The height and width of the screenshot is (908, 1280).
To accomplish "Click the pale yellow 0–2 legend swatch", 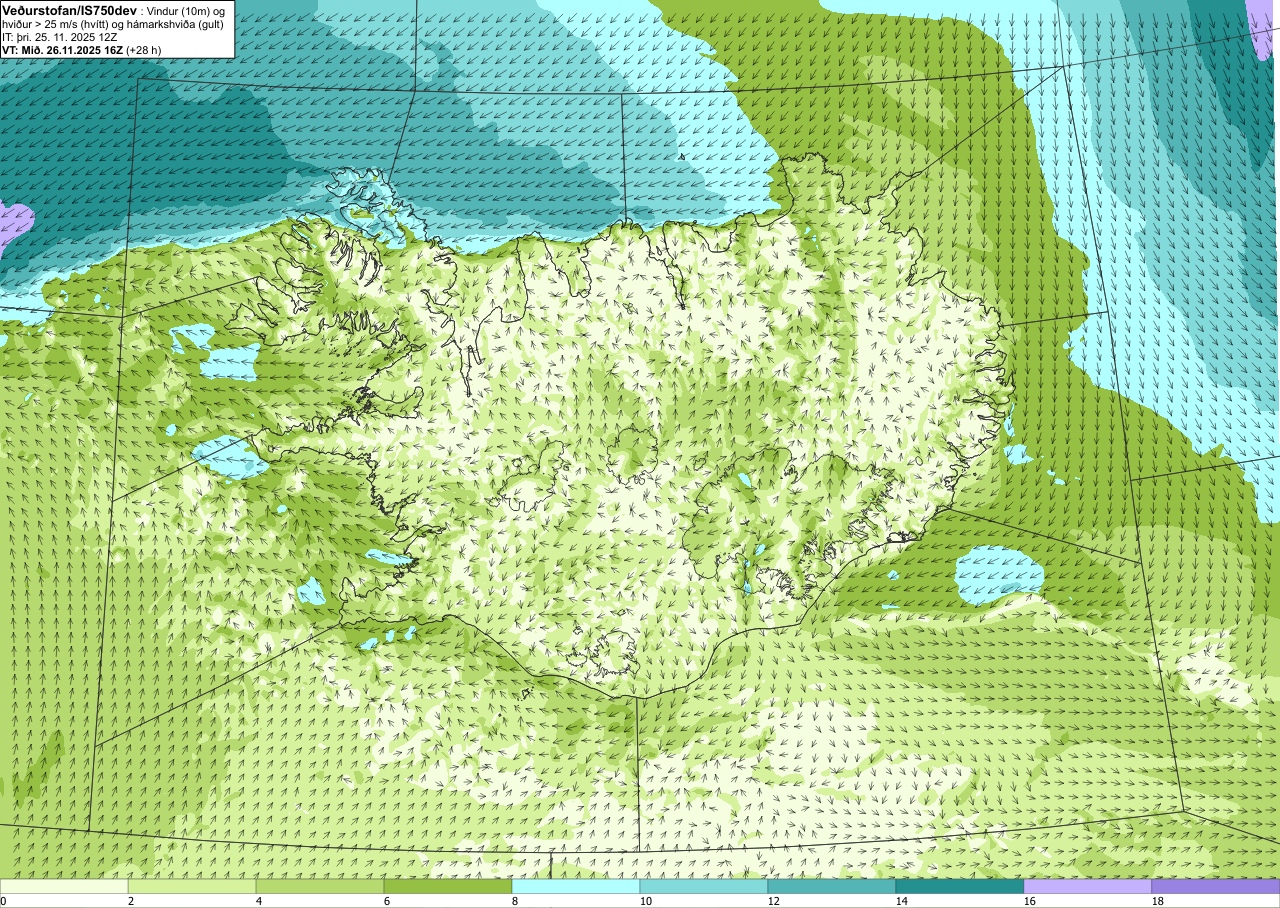I will (64, 886).
